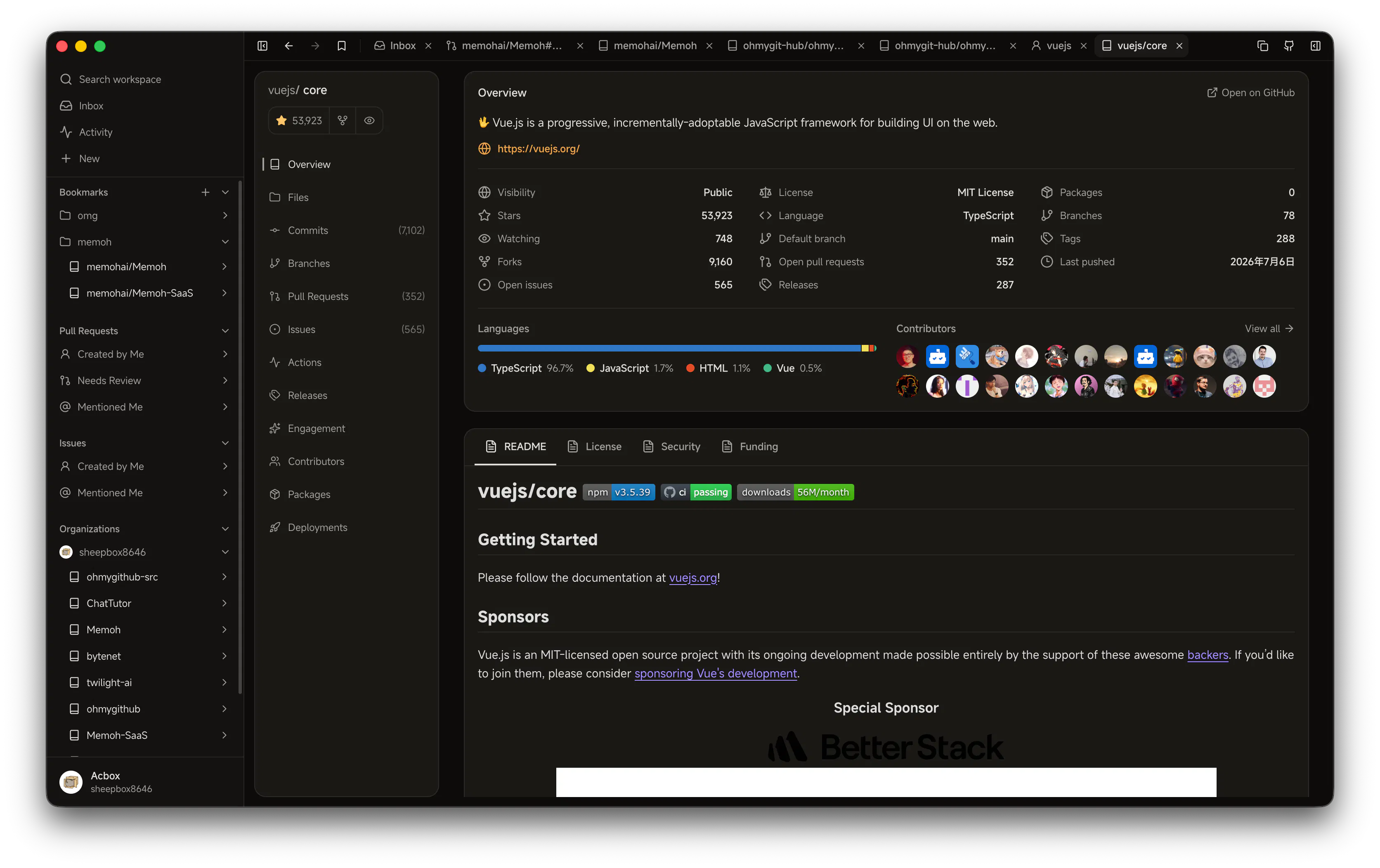Open Search workspace field

tap(144, 79)
